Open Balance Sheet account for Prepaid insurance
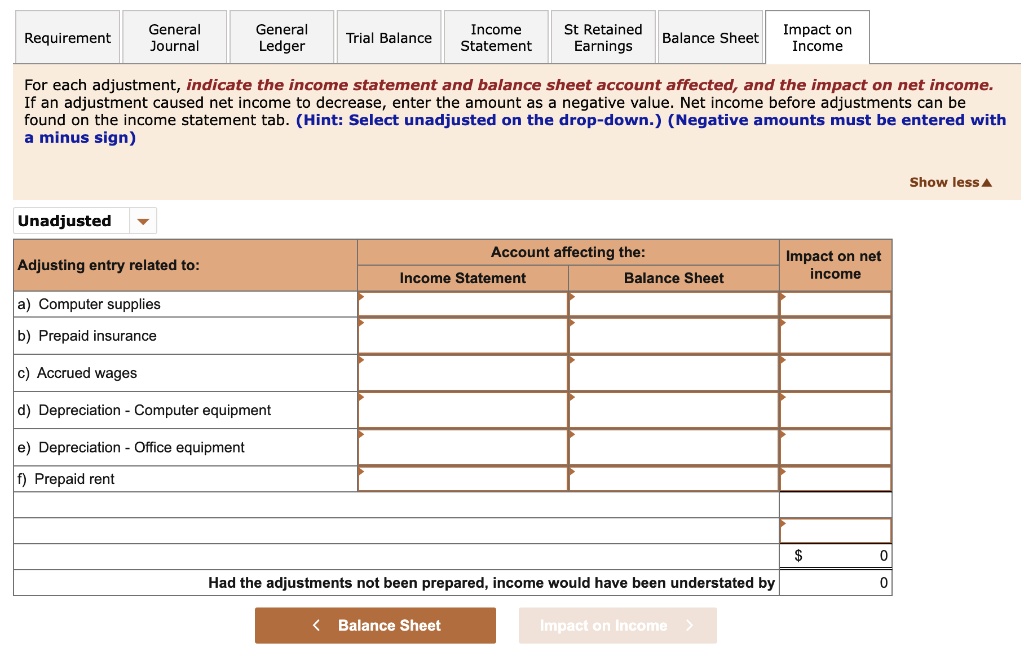 673,336
